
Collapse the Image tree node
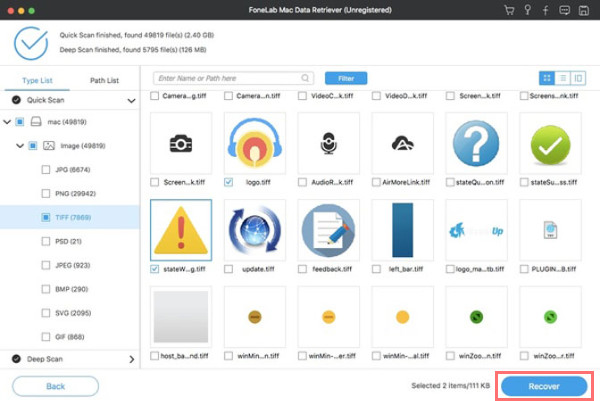(x=20, y=146)
